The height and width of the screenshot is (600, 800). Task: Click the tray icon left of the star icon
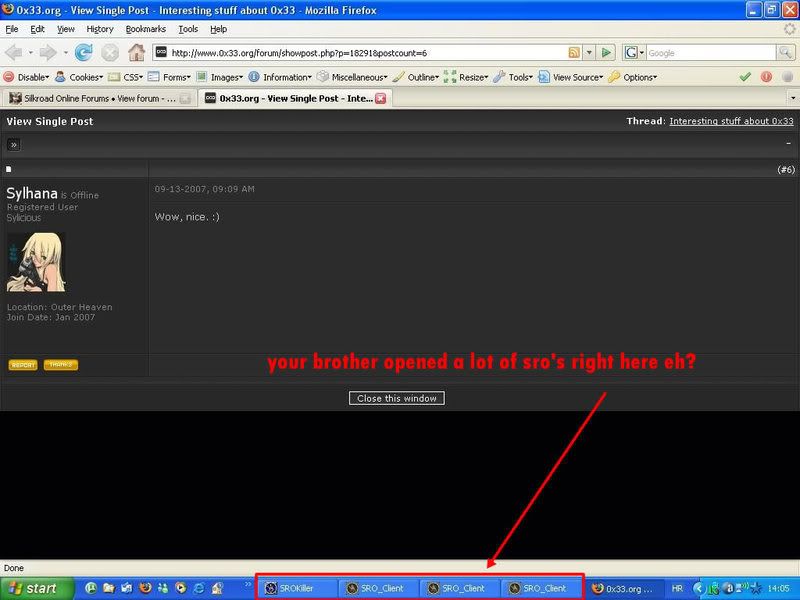(742, 588)
